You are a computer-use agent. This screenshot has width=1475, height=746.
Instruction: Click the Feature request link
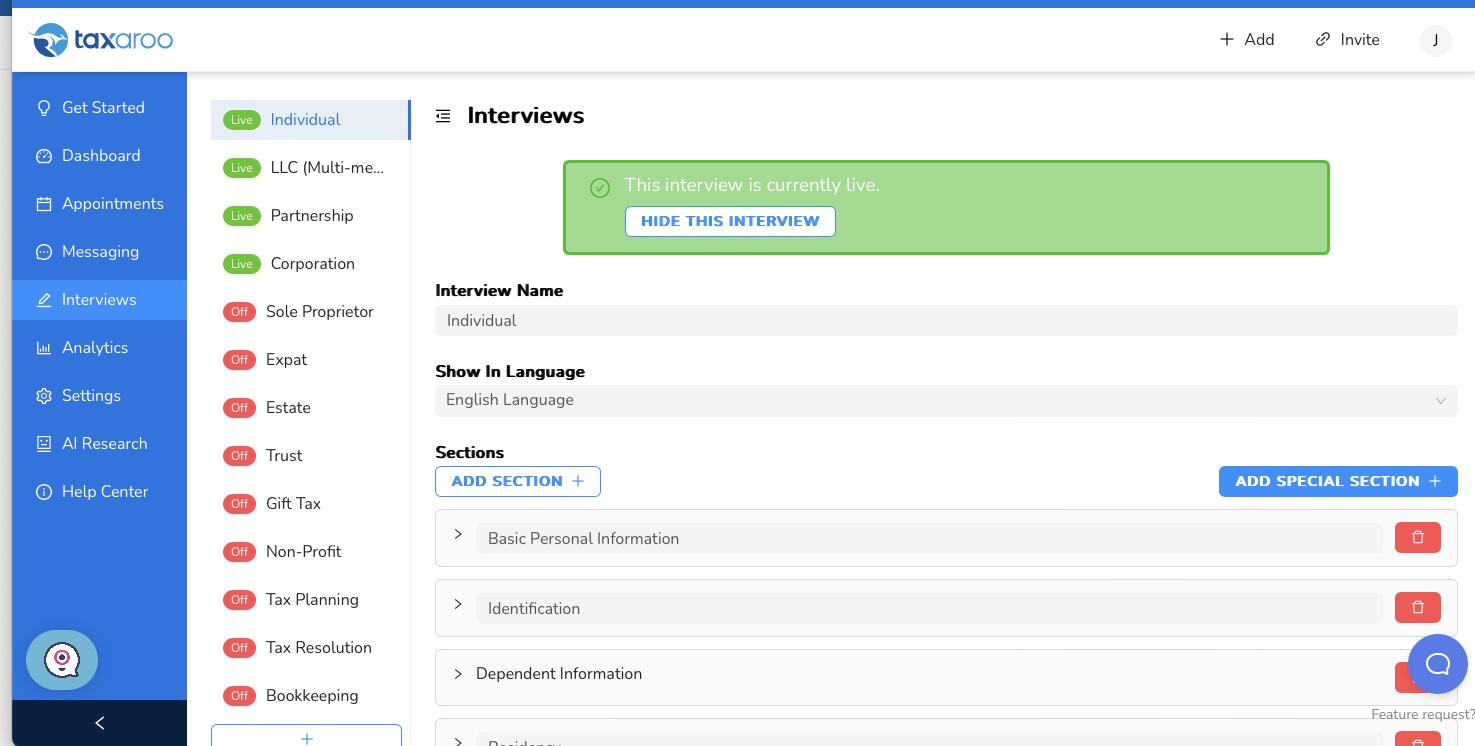[x=1422, y=714]
